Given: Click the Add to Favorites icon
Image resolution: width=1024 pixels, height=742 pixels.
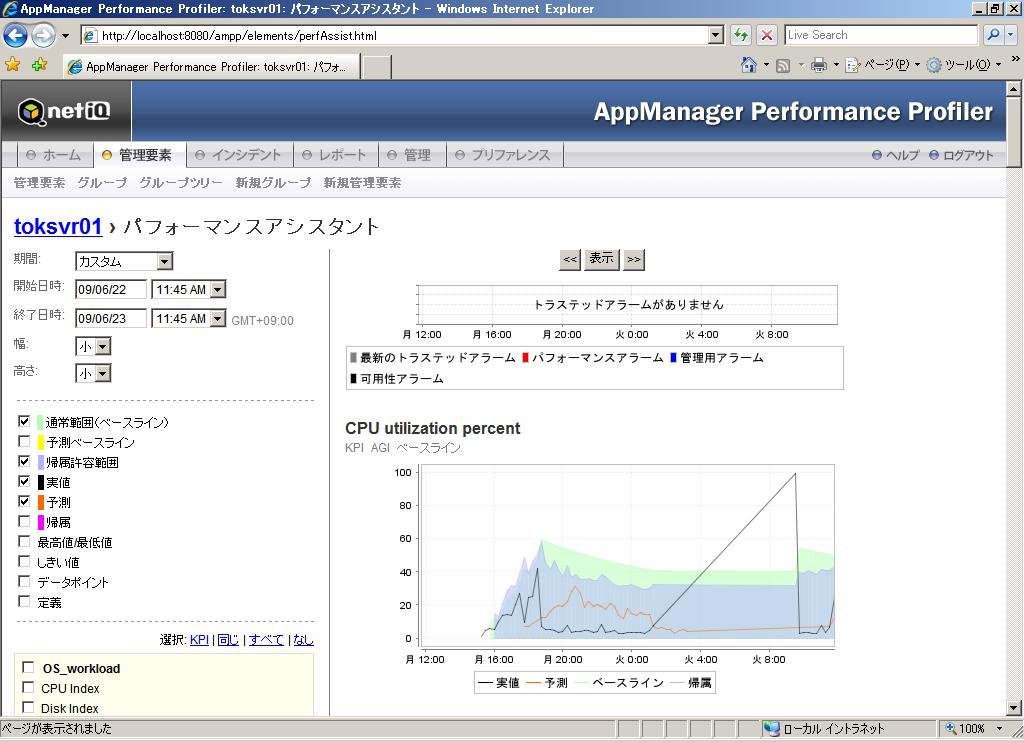Looking at the screenshot, I should pos(39,65).
